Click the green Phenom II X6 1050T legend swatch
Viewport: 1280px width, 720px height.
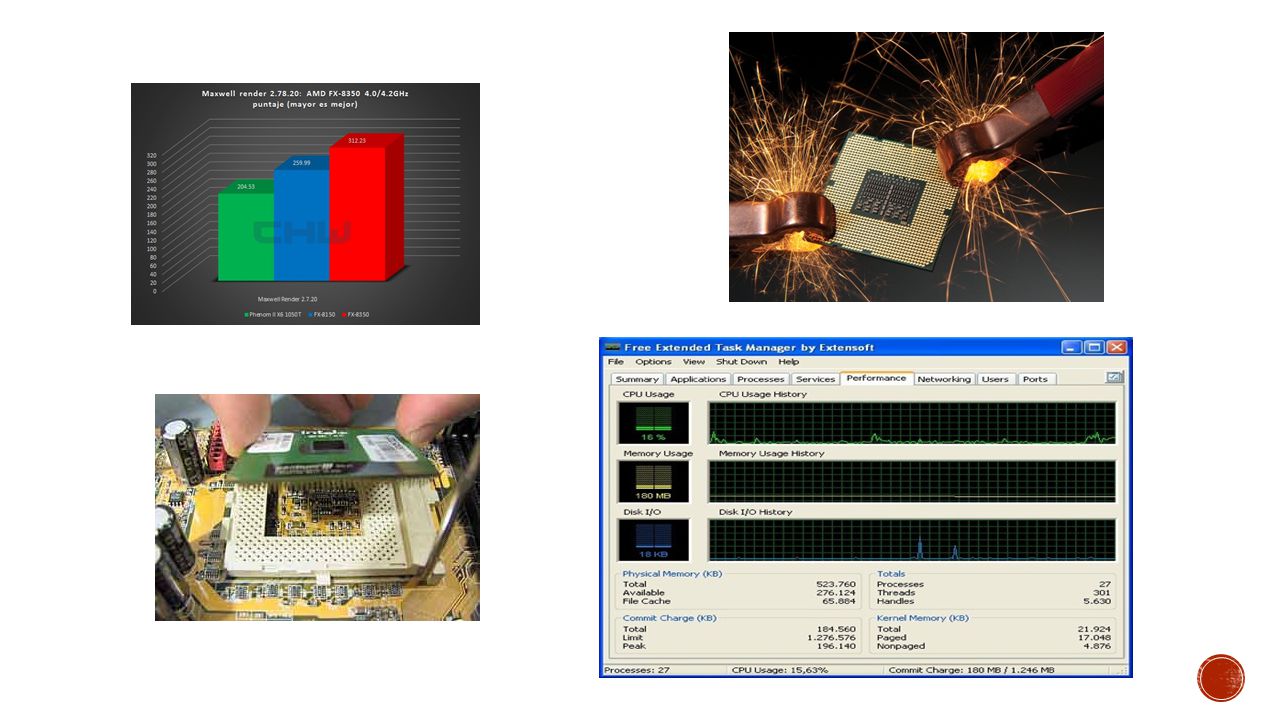coord(246,315)
